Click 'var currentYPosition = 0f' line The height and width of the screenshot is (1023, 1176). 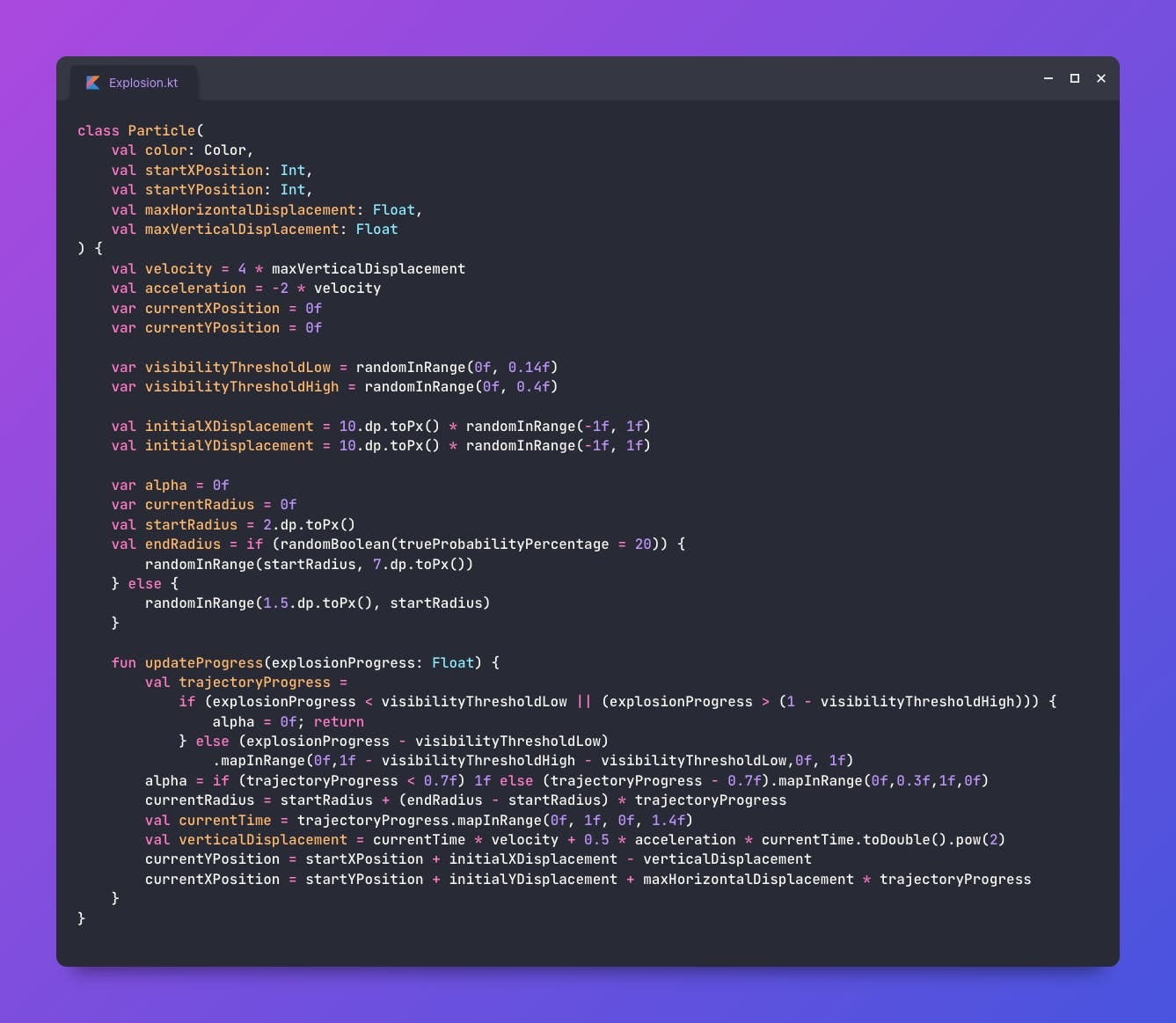tap(216, 327)
